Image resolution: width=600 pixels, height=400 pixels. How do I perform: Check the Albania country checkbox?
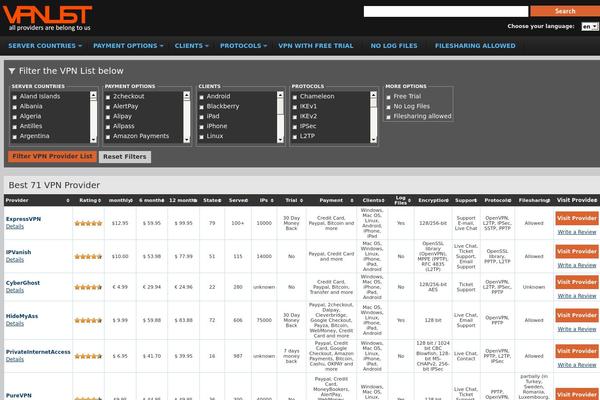coord(15,107)
